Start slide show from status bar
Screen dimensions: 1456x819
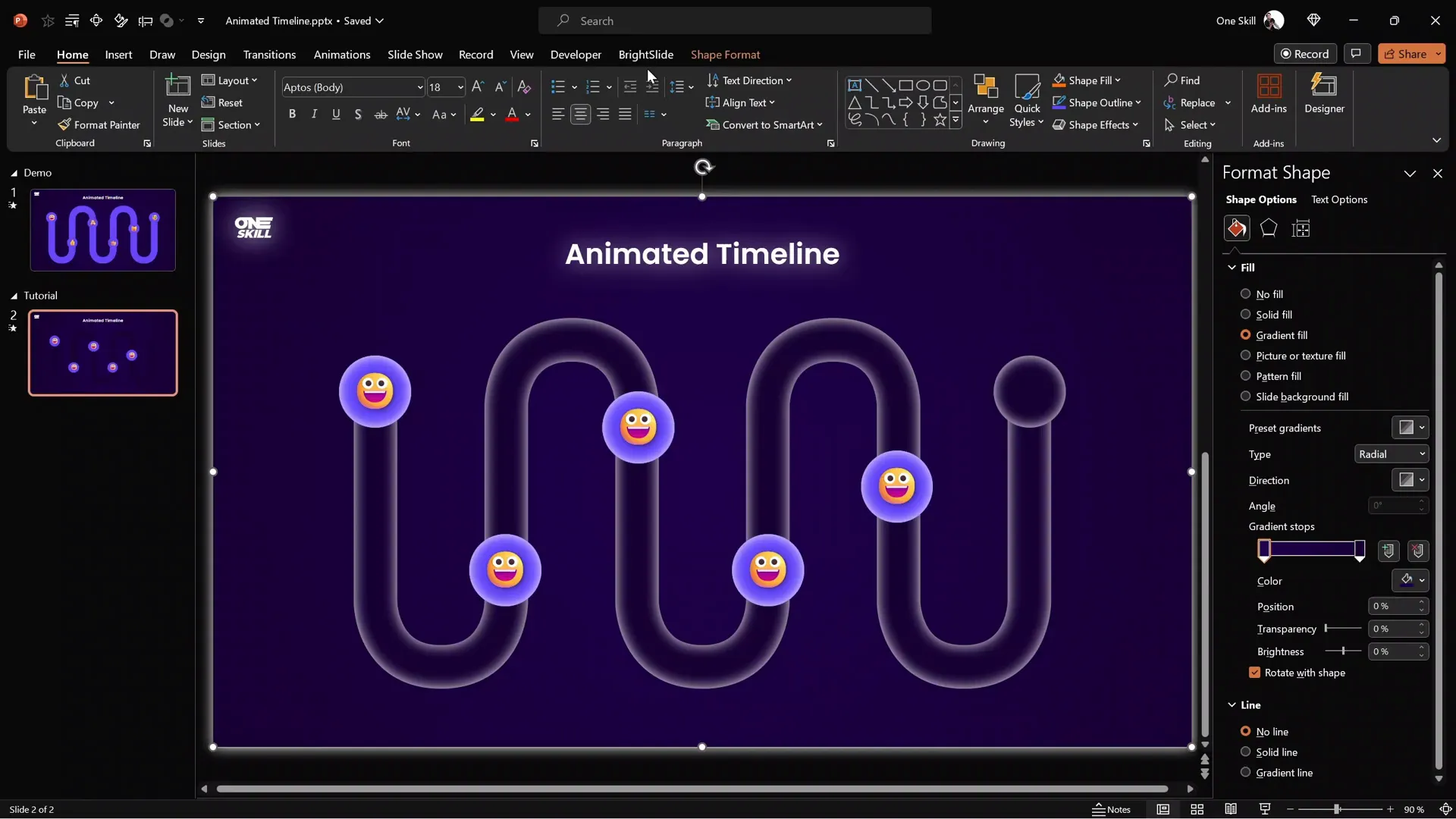(x=1265, y=810)
